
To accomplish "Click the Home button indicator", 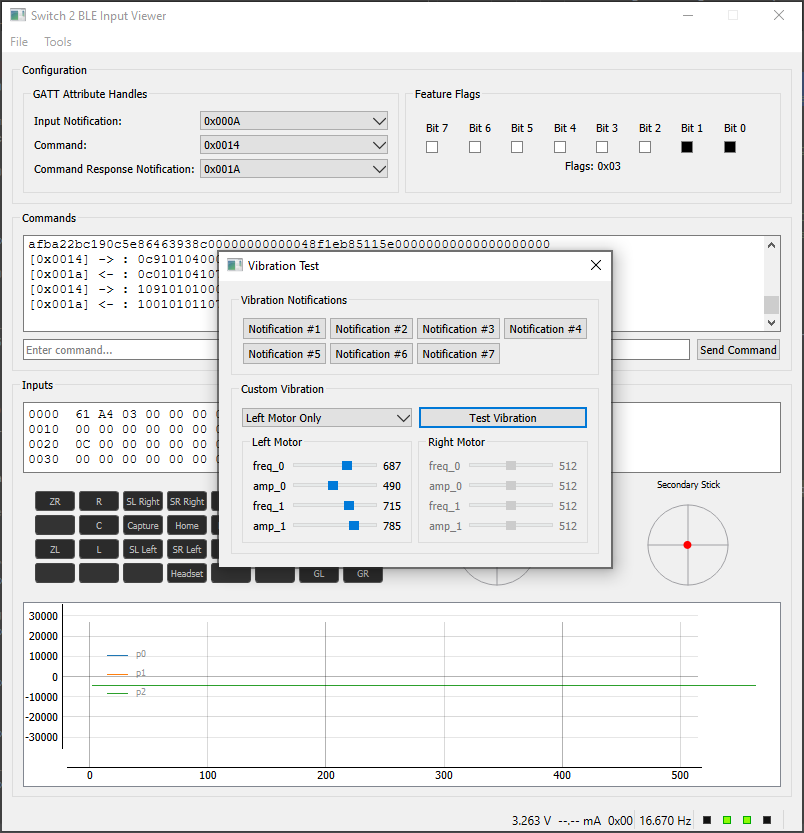I will coord(187,525).
